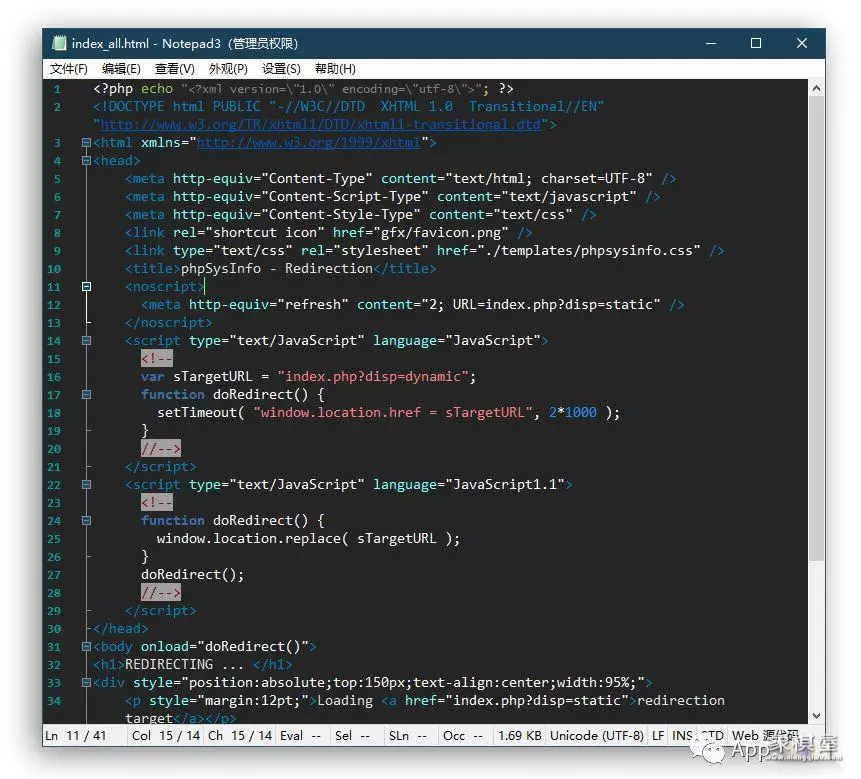Click the scrollbar up arrow
The height and width of the screenshot is (779, 861).
(816, 88)
